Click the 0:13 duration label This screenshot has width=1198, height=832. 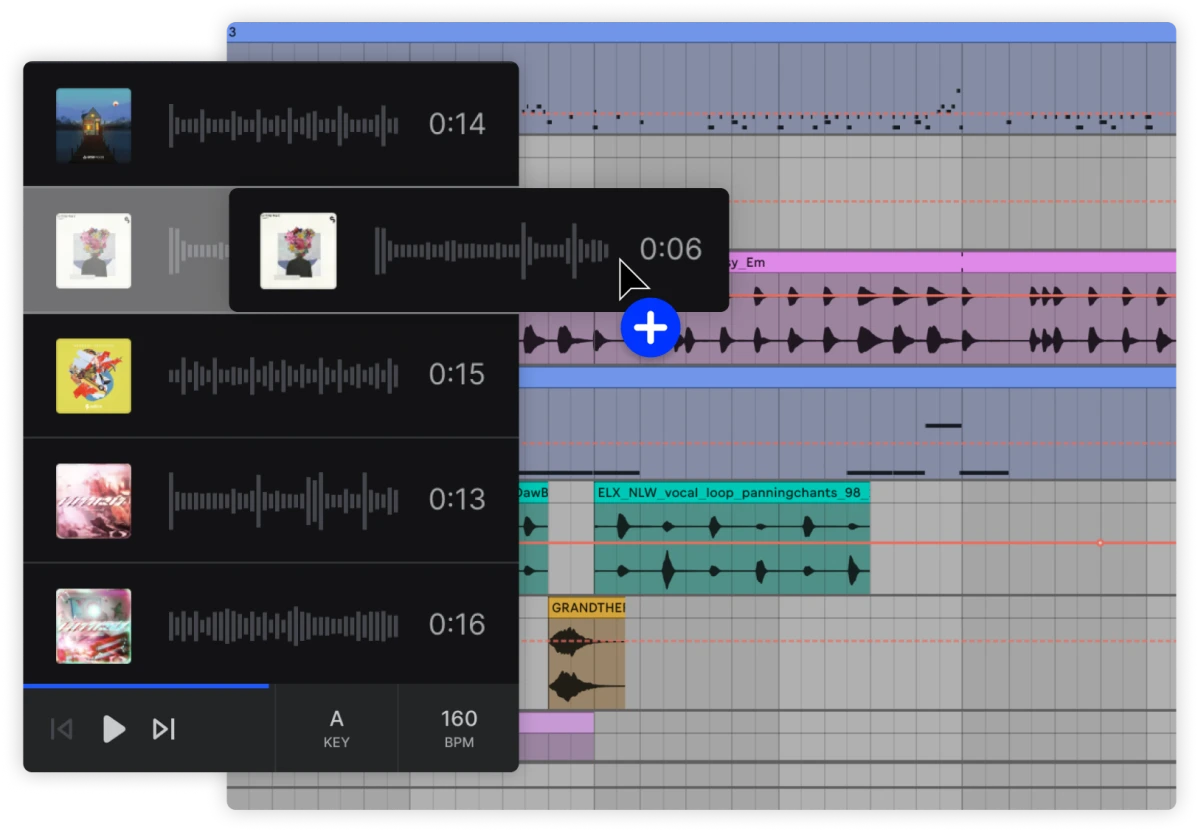(457, 500)
